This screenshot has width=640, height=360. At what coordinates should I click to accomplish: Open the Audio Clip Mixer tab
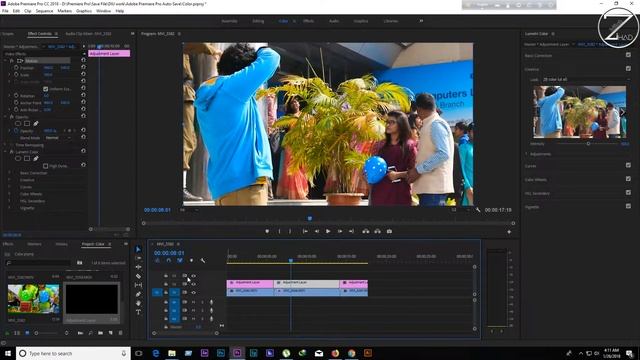(x=89, y=33)
